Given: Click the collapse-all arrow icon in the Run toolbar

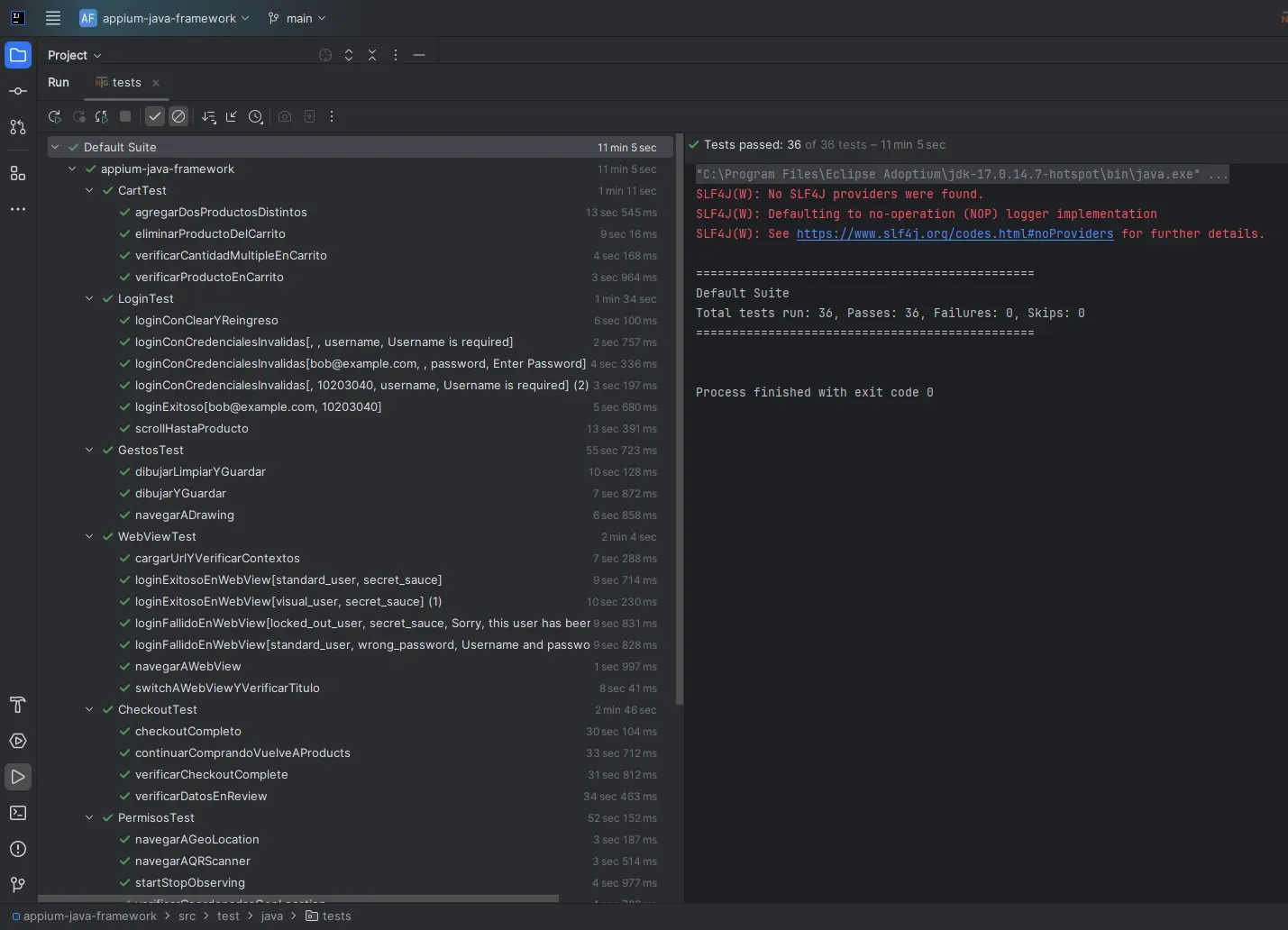Looking at the screenshot, I should [x=233, y=116].
